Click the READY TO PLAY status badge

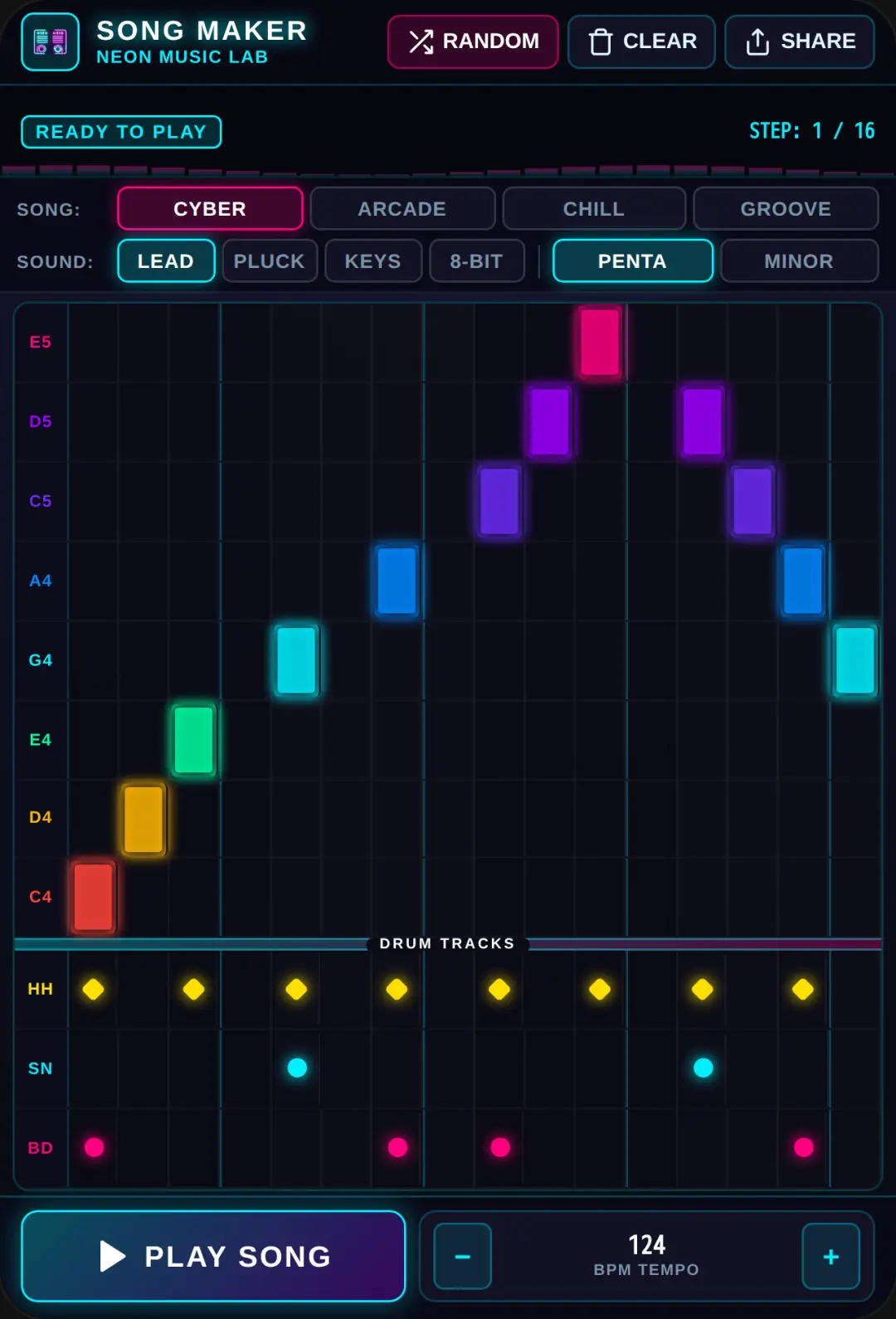click(121, 132)
